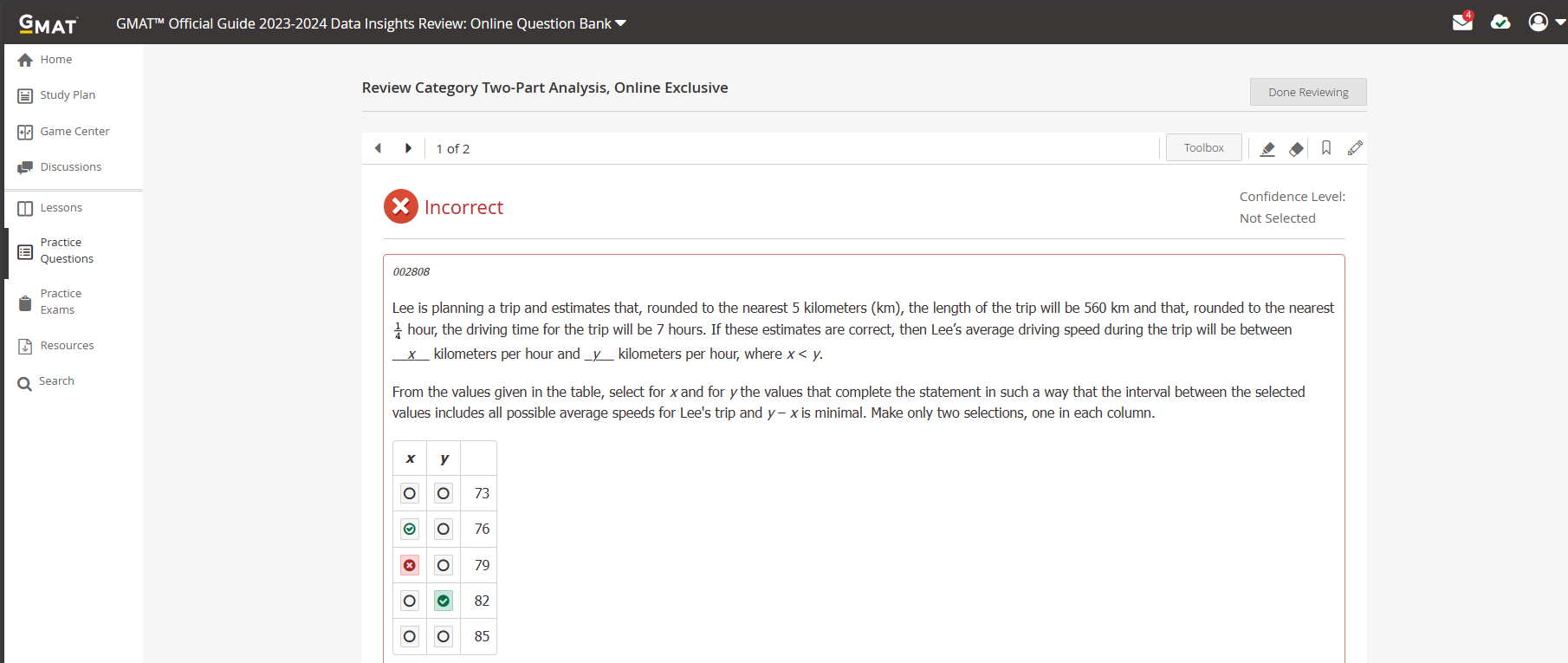
Task: Select the eraser tool icon
Action: point(1296,149)
